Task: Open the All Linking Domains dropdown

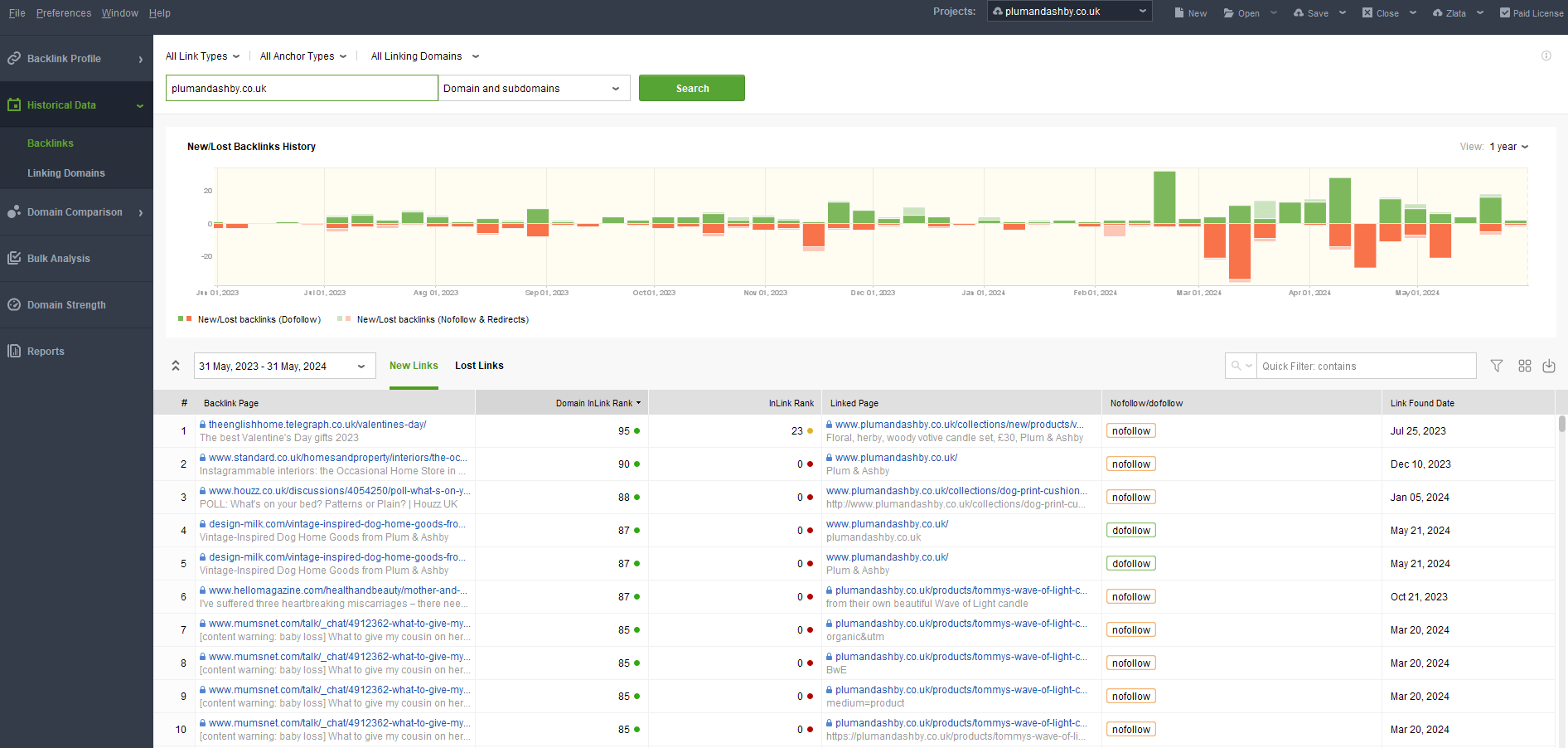Action: [x=424, y=56]
